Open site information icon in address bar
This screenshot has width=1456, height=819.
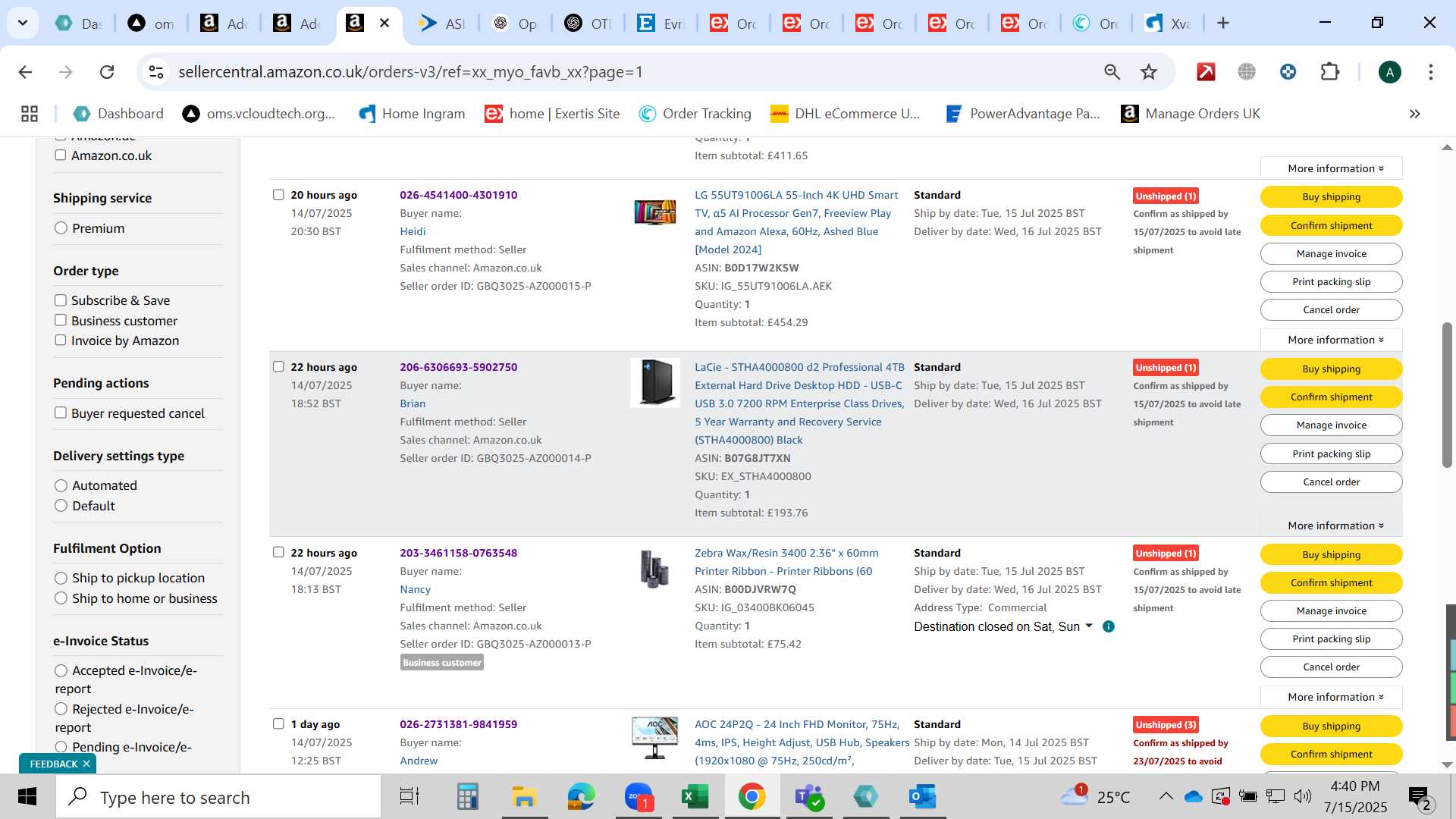click(x=156, y=72)
